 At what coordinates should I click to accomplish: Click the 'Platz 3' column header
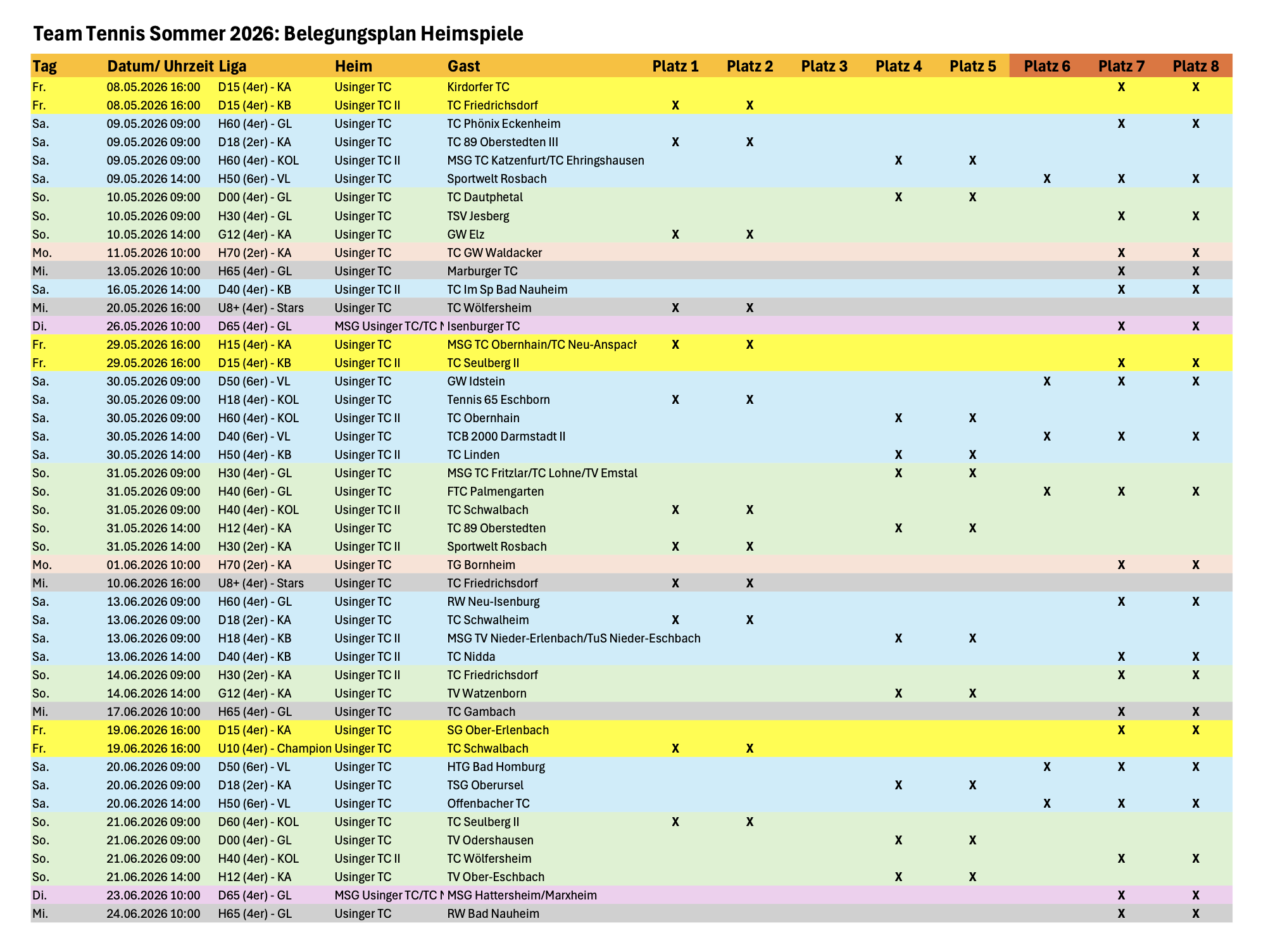[x=824, y=66]
